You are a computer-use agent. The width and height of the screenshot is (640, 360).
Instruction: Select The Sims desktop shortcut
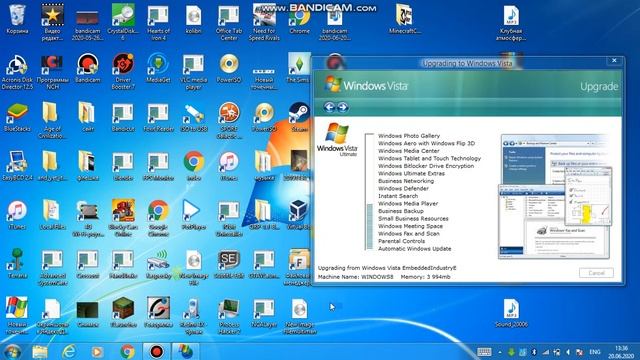[299, 68]
